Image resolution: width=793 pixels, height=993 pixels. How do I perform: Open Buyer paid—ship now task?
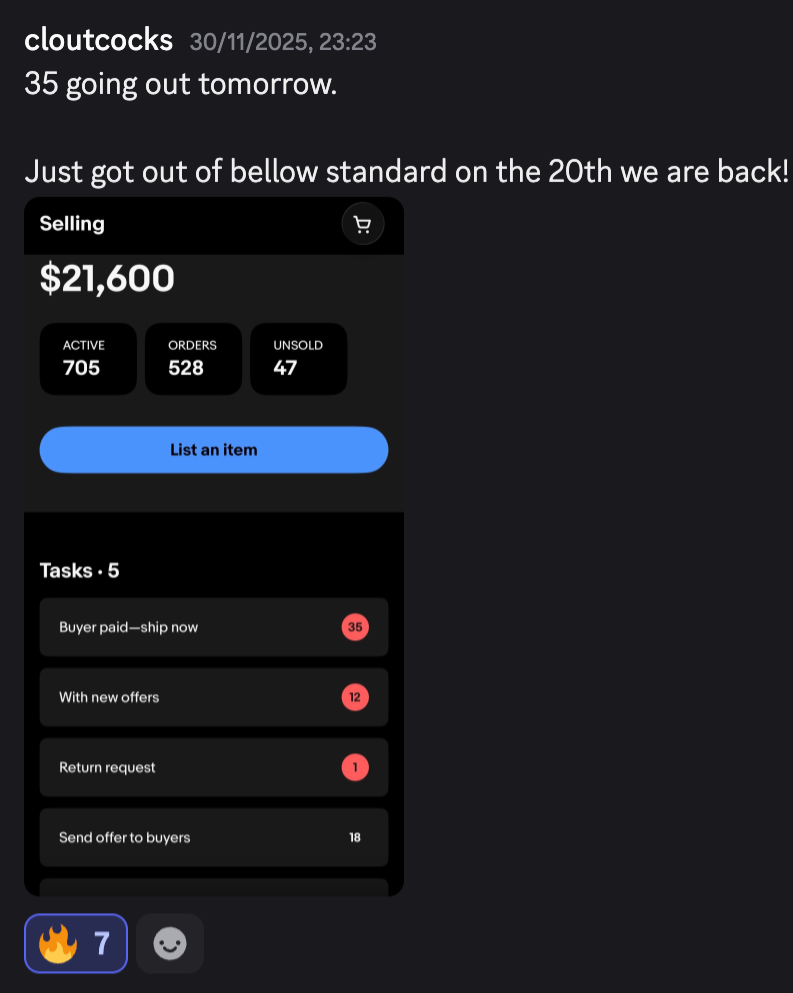pos(213,627)
